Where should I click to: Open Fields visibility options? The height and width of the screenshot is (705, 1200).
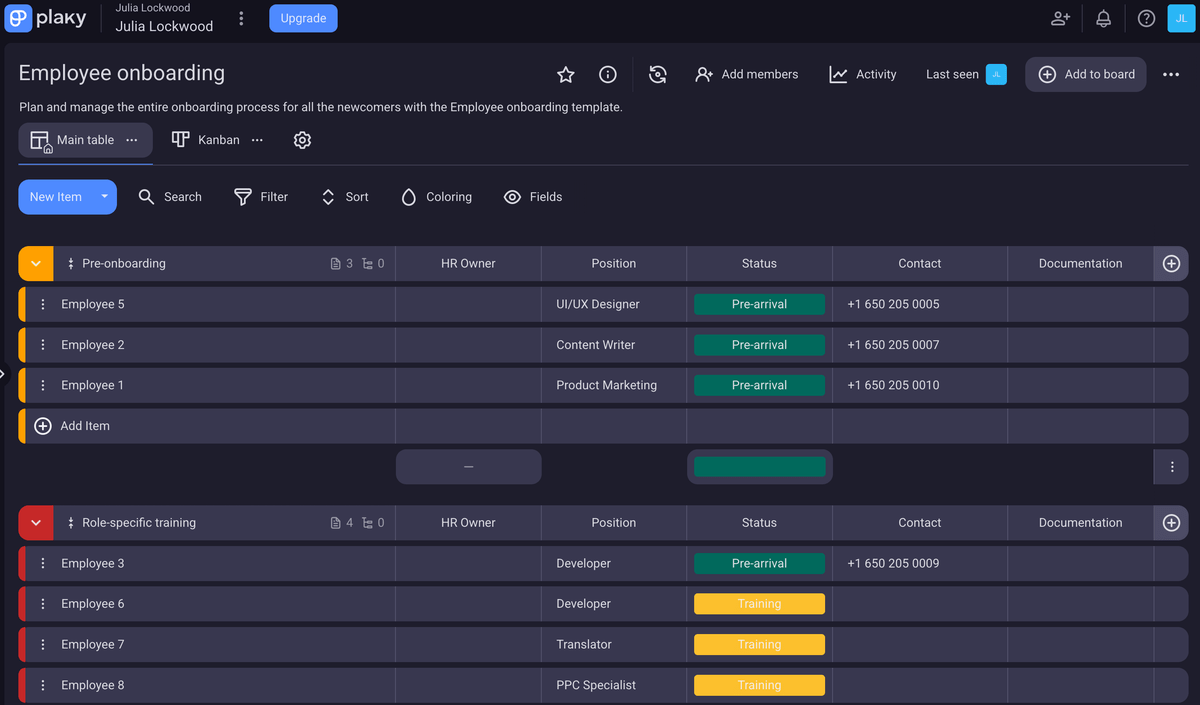tap(533, 197)
